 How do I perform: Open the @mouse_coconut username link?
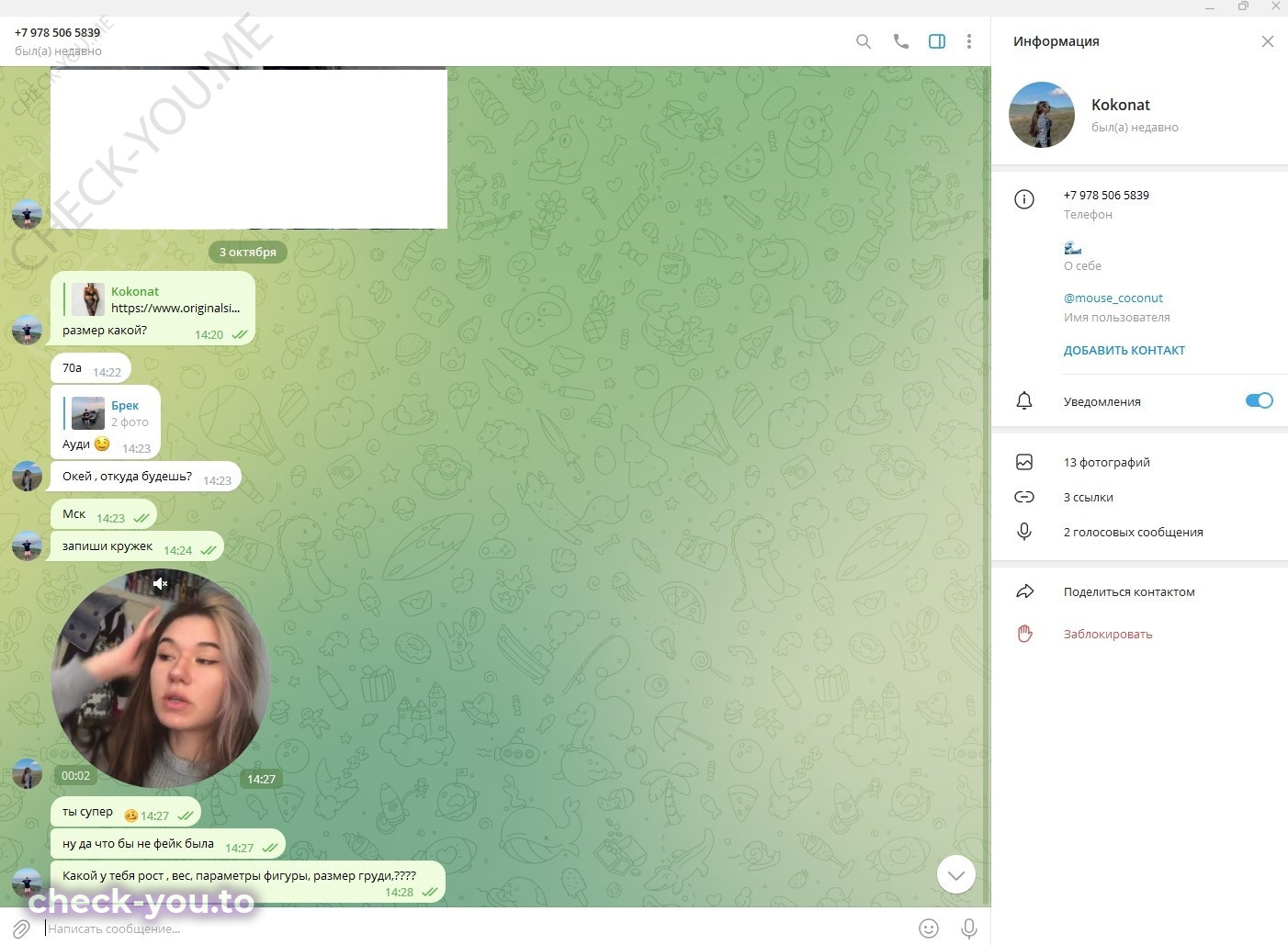pyautogui.click(x=1113, y=298)
